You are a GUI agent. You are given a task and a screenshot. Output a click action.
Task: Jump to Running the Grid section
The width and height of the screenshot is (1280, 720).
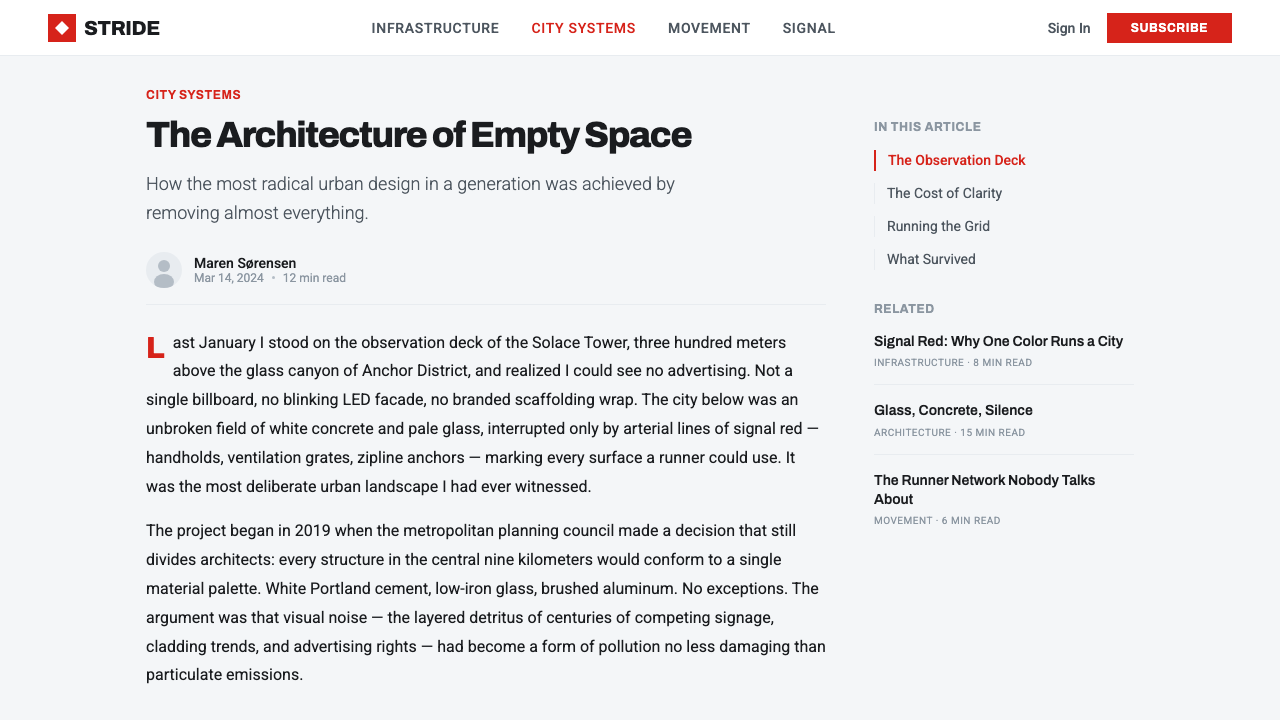(x=938, y=226)
